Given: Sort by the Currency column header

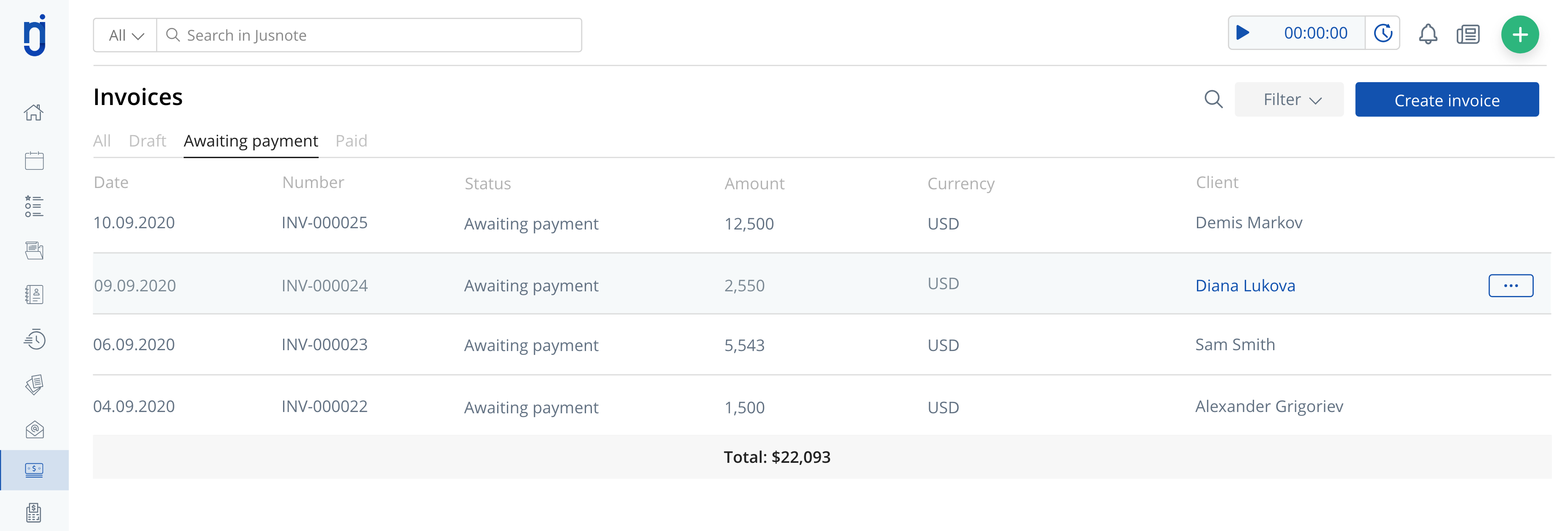Looking at the screenshot, I should [960, 184].
